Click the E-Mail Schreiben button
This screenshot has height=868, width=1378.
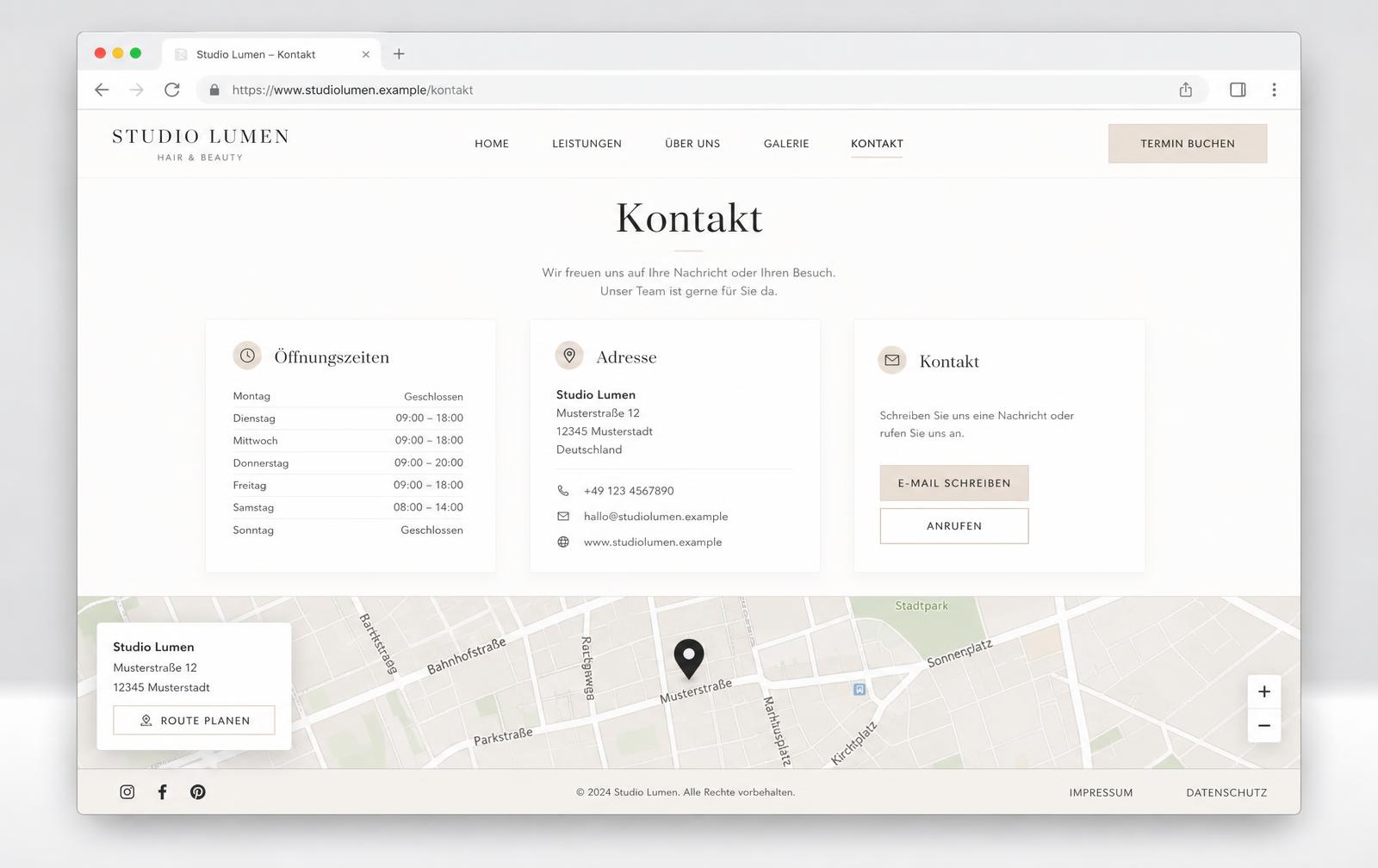coord(954,483)
